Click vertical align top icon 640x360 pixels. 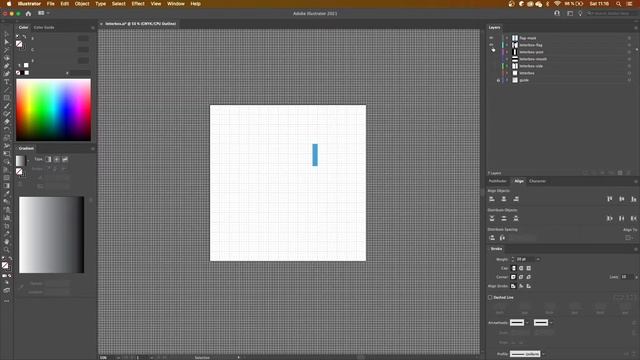point(609,199)
